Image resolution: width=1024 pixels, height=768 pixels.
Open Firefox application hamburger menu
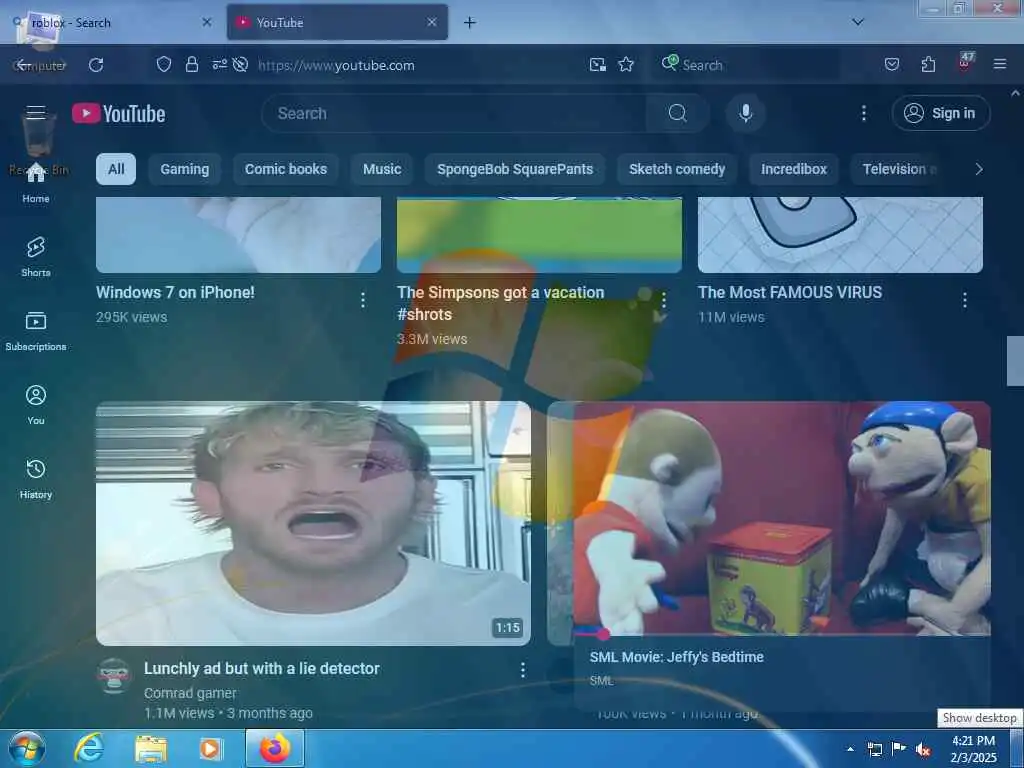coord(999,65)
